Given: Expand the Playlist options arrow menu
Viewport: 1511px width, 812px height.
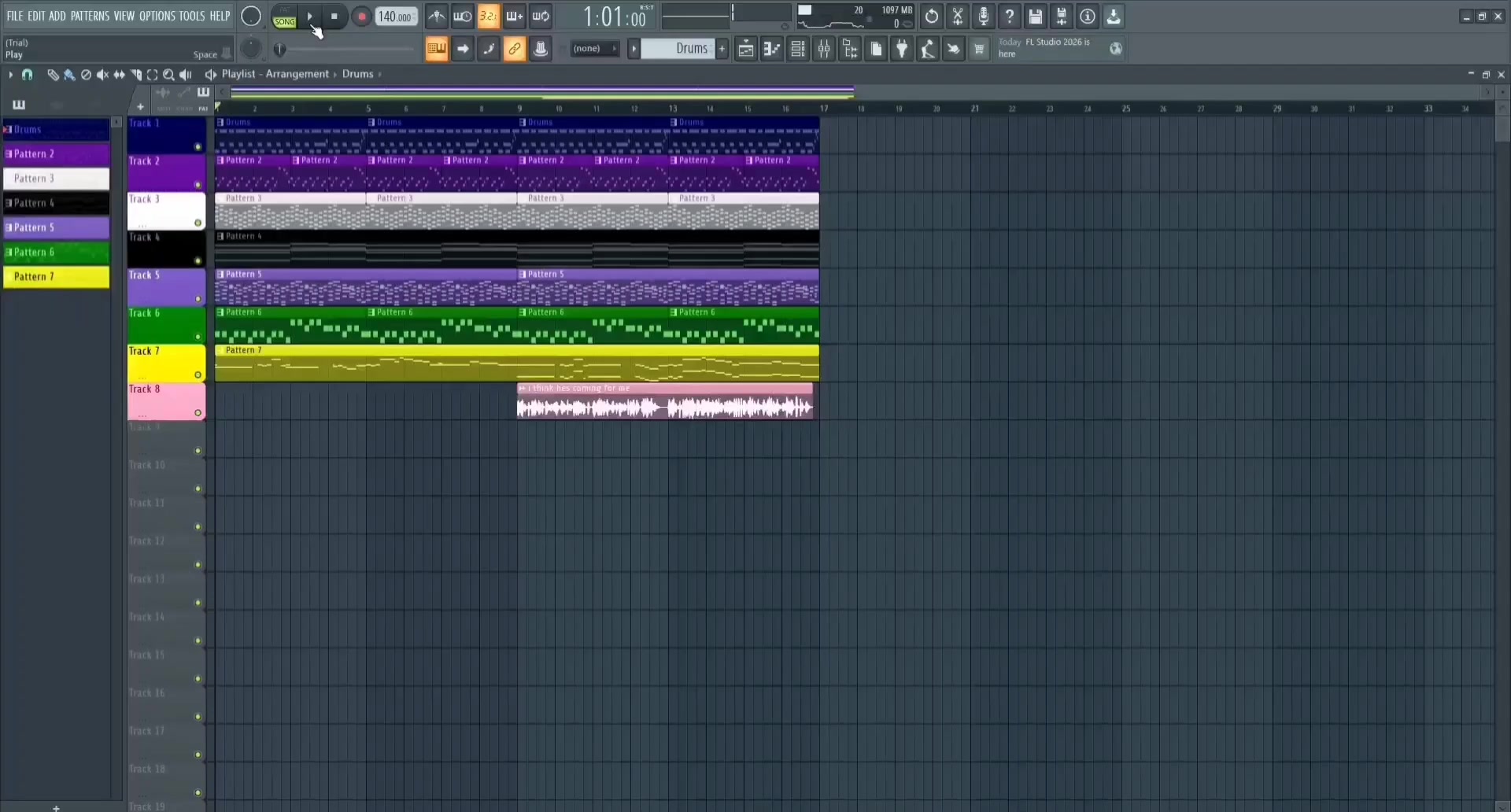Looking at the screenshot, I should [10, 75].
